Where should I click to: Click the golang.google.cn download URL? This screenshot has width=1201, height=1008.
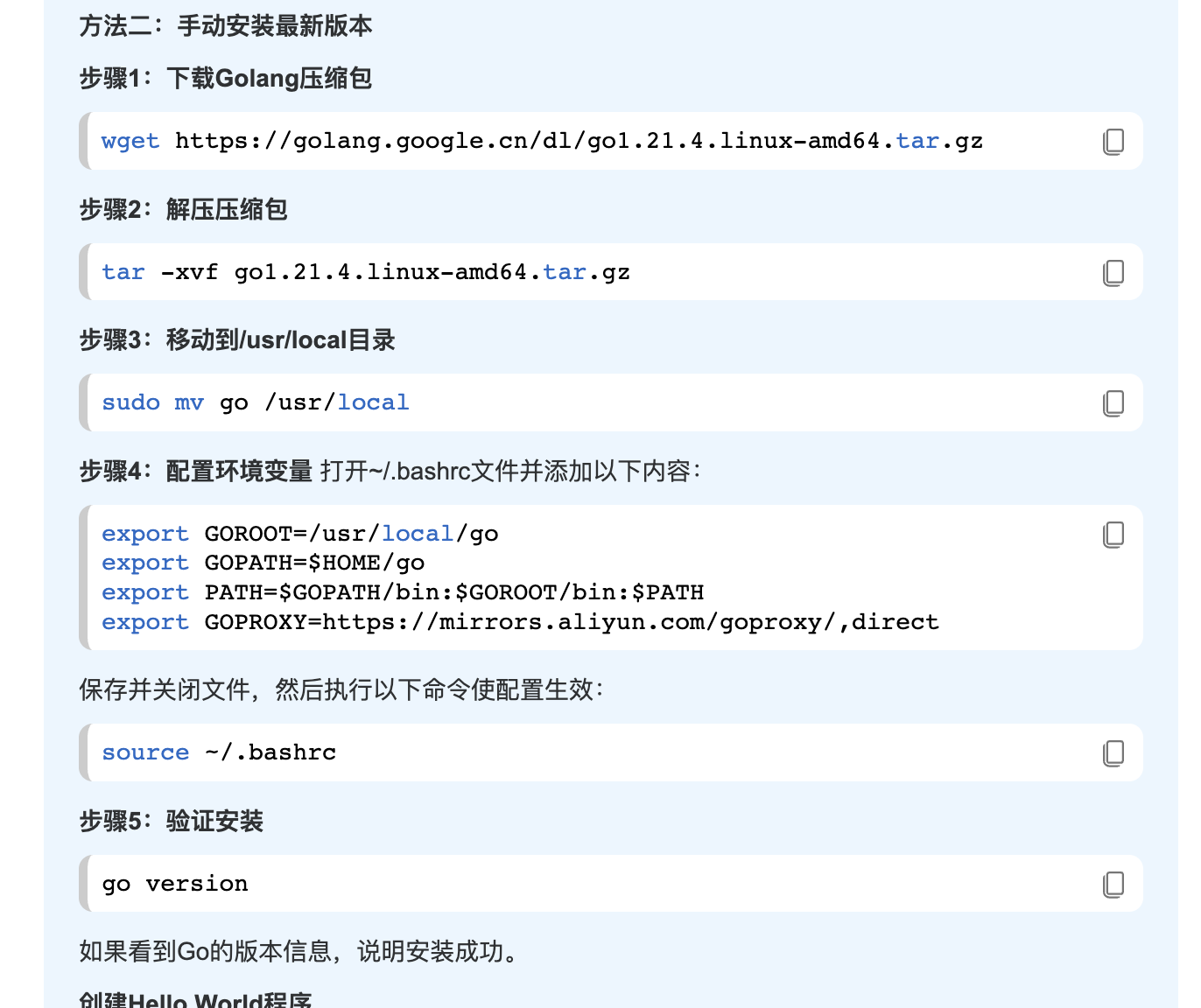pos(578,141)
